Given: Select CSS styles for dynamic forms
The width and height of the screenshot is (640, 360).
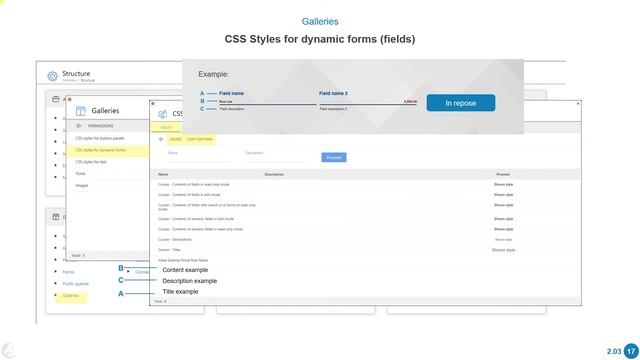Looking at the screenshot, I should (101, 150).
